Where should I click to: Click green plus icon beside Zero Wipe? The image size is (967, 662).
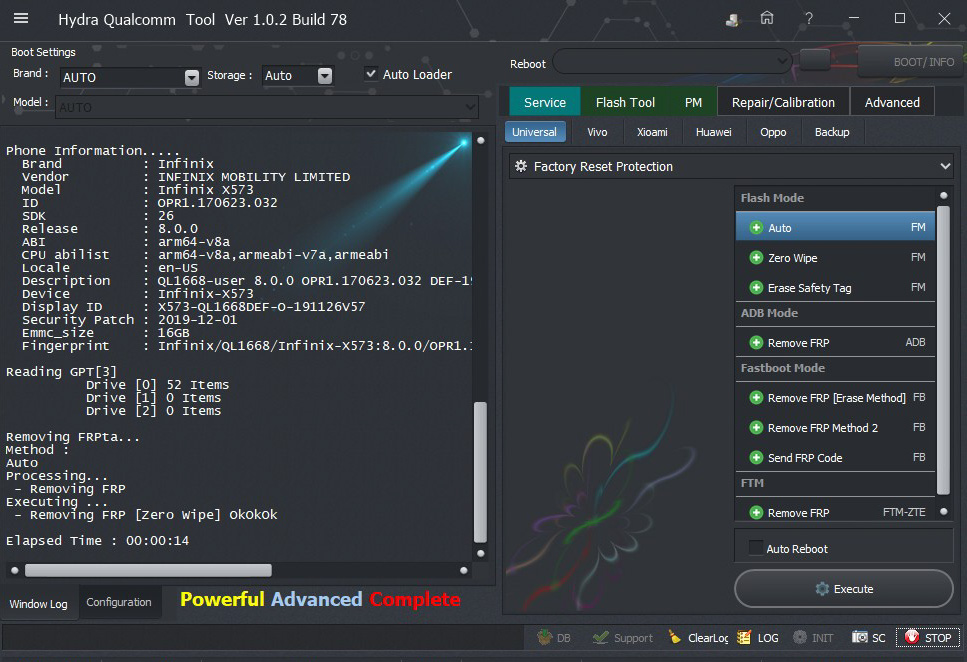click(756, 257)
